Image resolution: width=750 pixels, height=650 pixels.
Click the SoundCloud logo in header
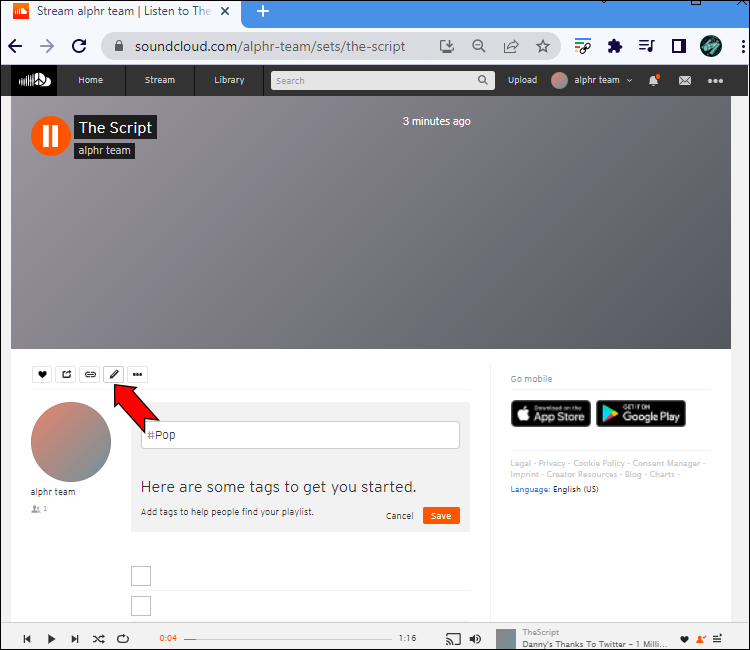tap(34, 80)
